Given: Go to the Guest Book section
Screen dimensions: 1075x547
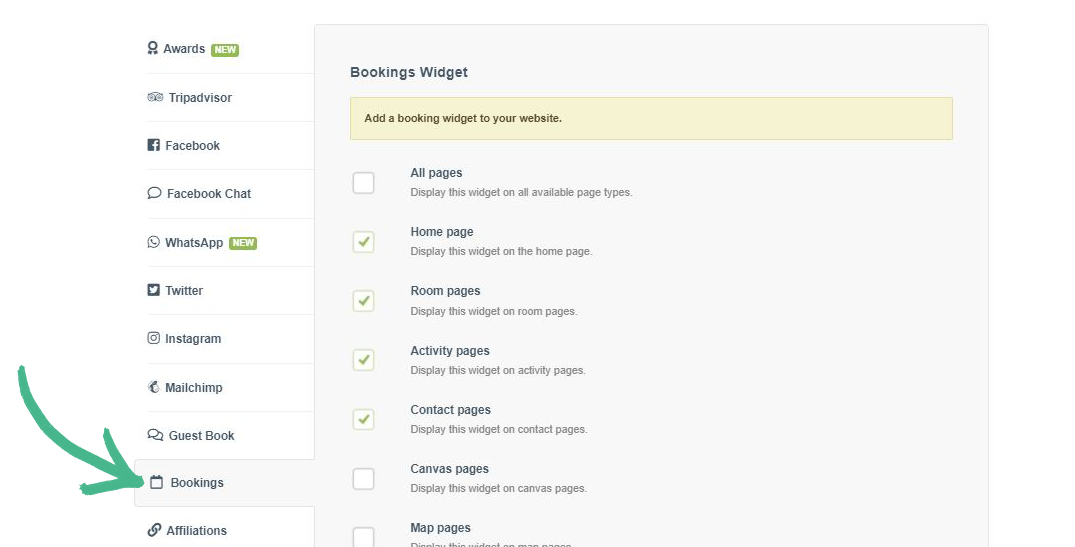Looking at the screenshot, I should coord(201,436).
